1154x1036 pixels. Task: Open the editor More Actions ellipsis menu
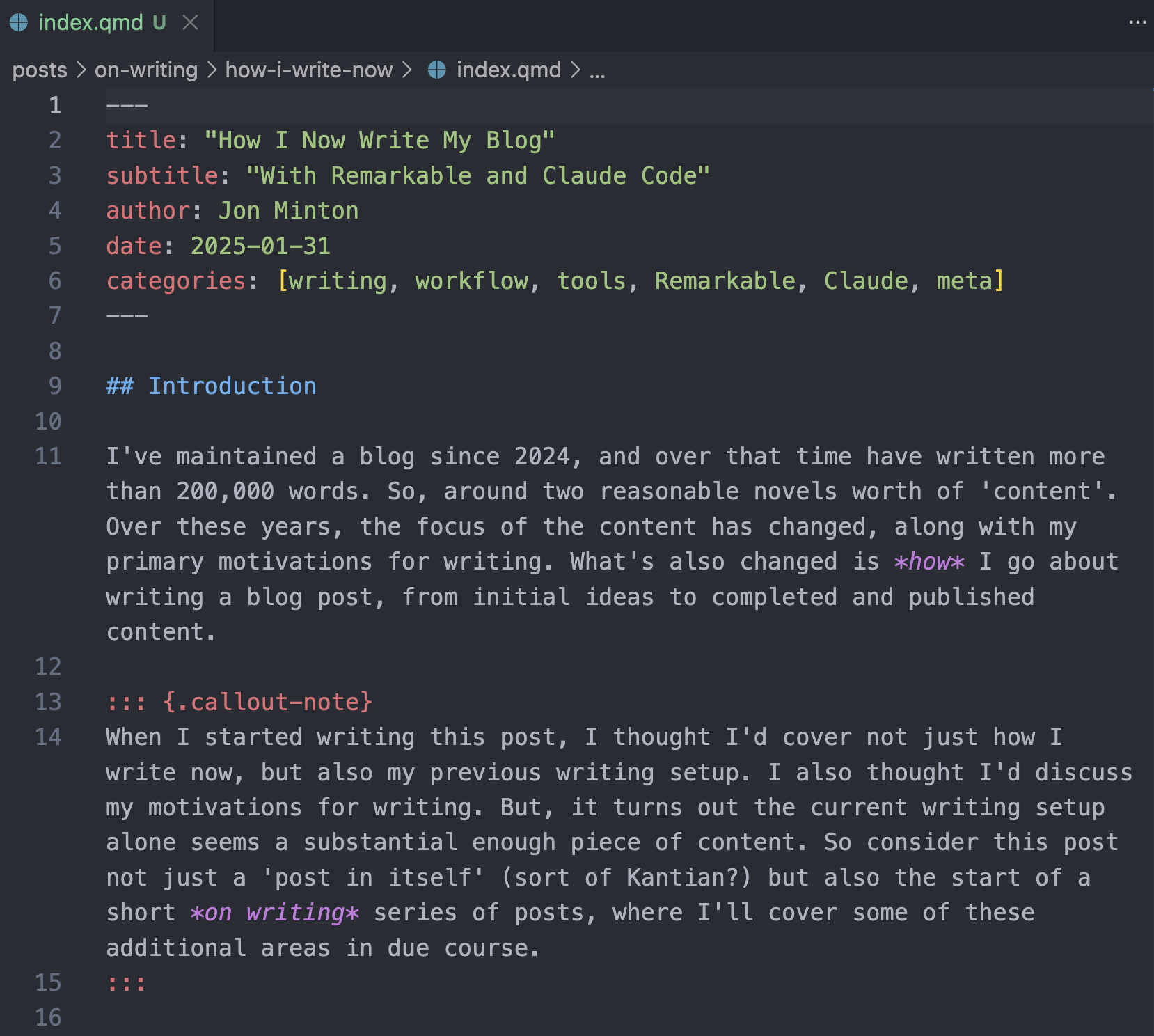[x=1137, y=23]
